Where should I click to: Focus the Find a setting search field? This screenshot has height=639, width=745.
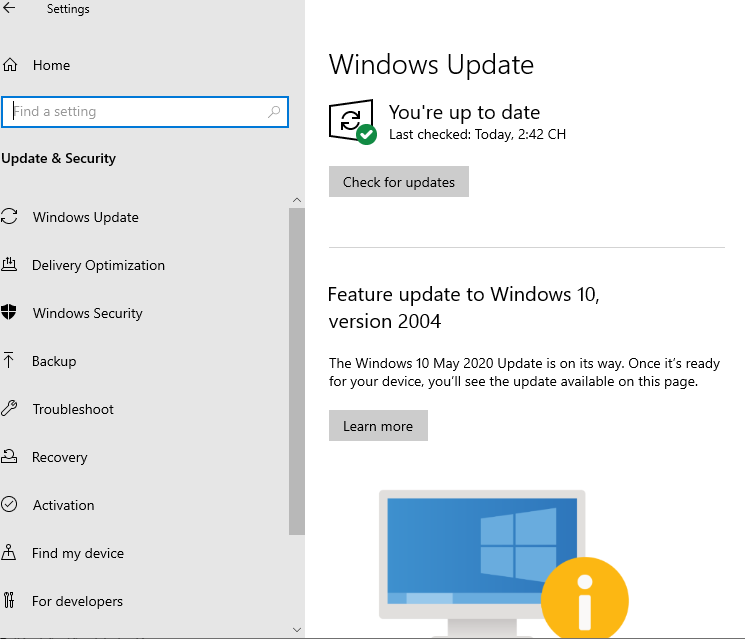(145, 112)
